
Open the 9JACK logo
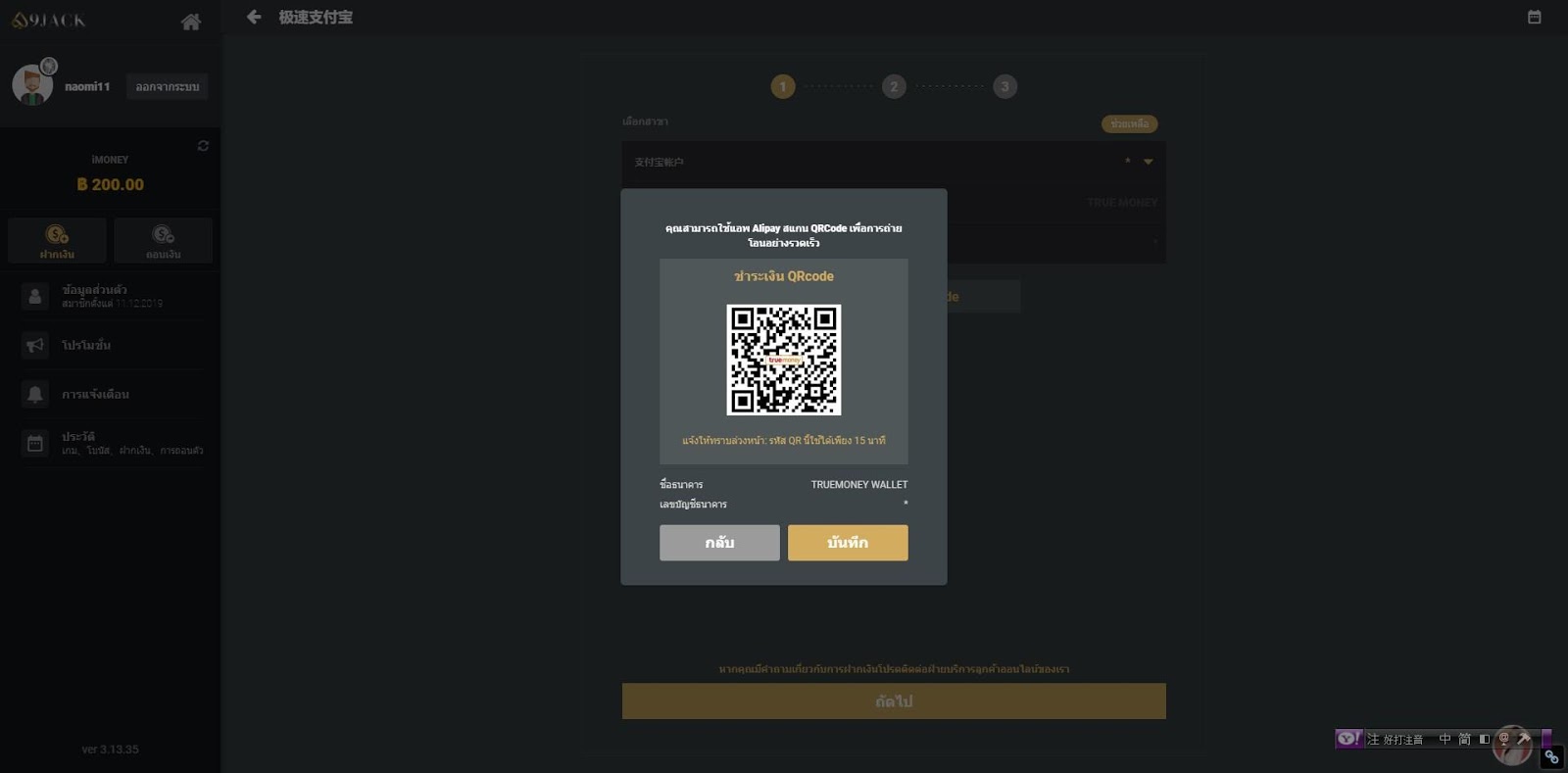[x=49, y=20]
